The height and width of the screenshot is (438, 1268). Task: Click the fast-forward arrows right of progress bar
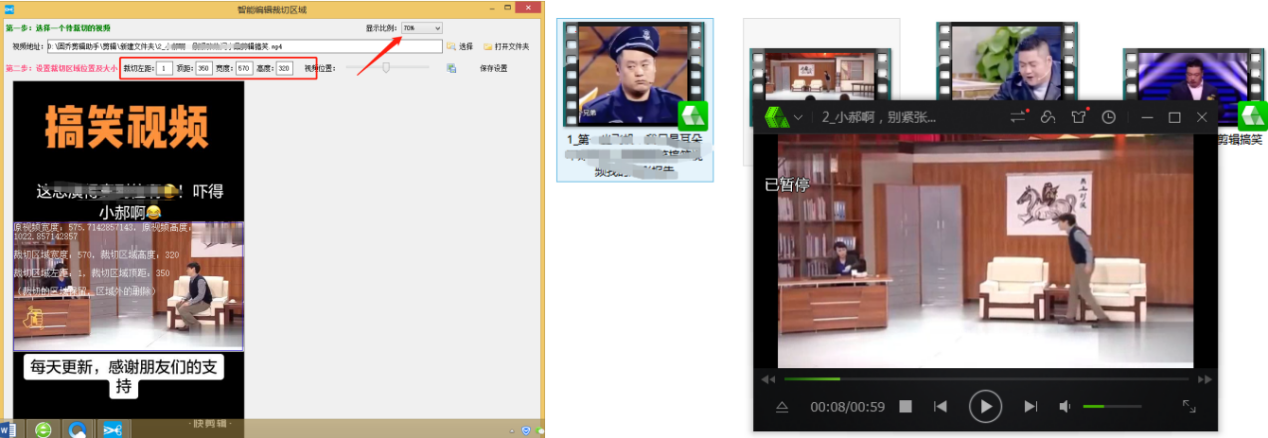pyautogui.click(x=1204, y=379)
